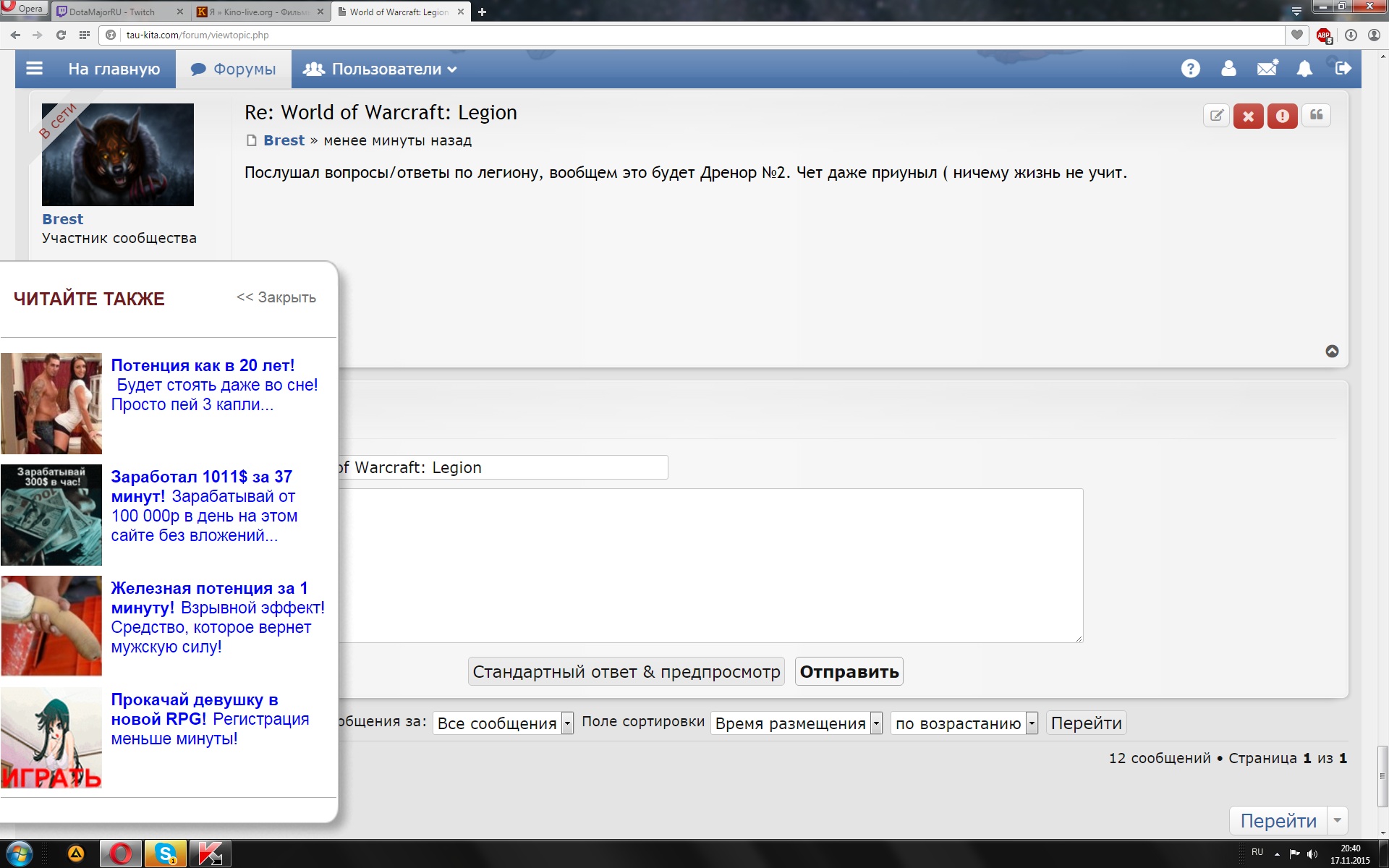Open the по возрастанию order dropdown
Screen dimensions: 1389x868
click(964, 723)
